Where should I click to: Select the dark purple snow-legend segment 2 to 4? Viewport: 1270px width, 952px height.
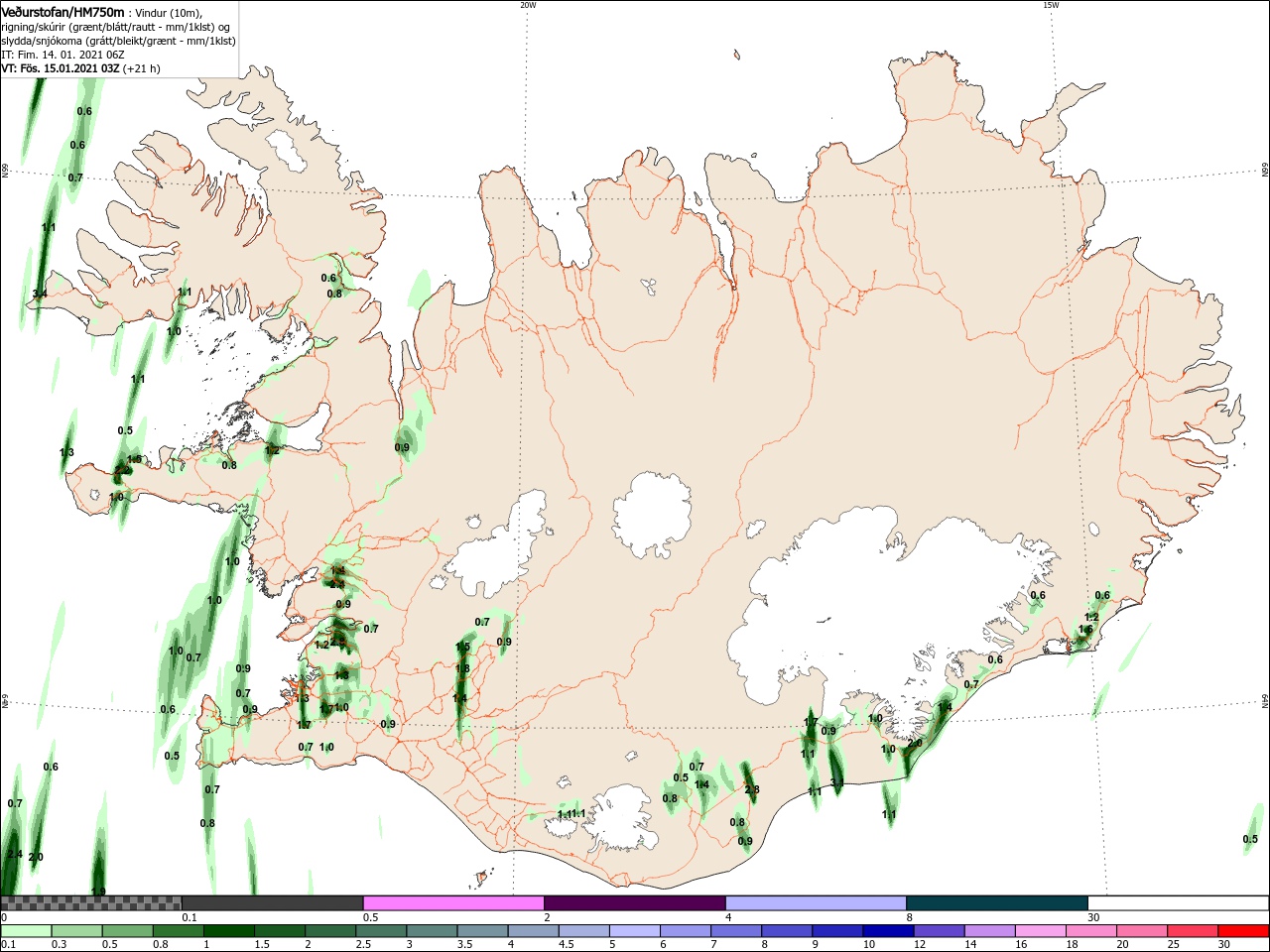pos(635,903)
